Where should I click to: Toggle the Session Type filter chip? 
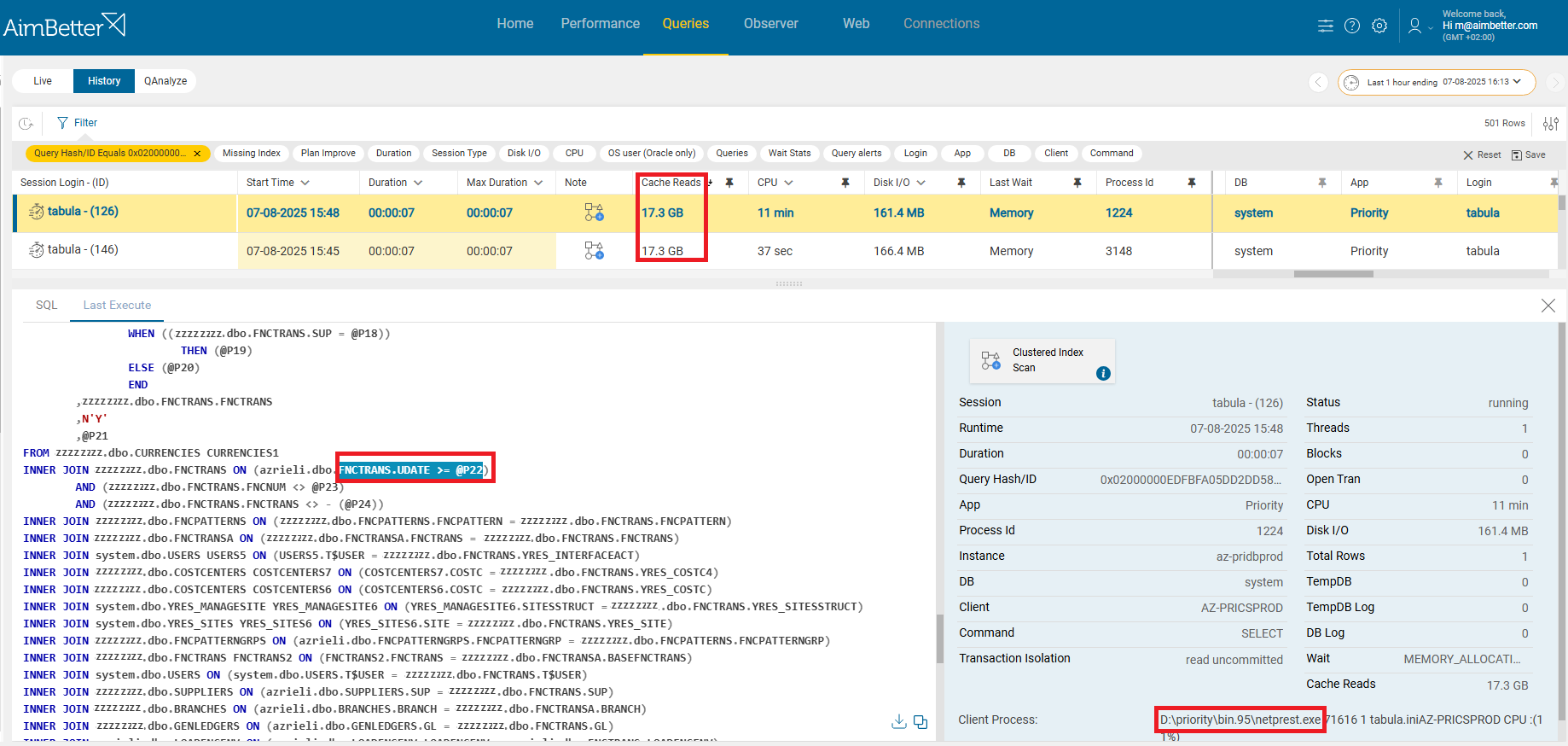[x=459, y=154]
